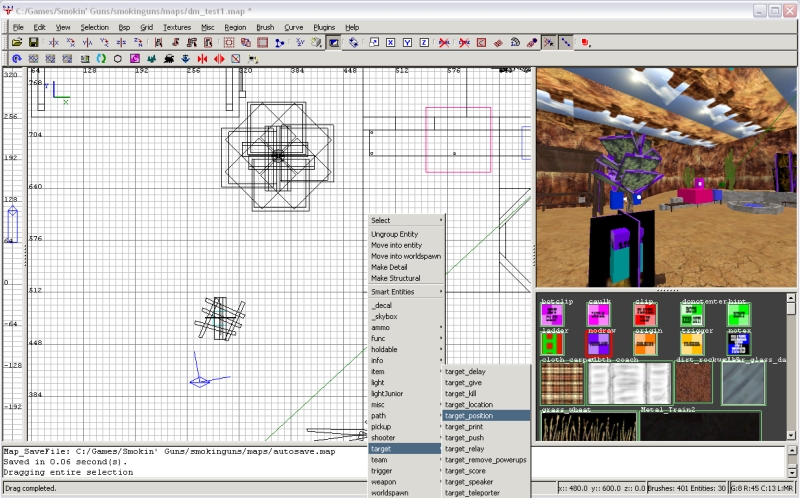
Task: Choose target_push from the submenu
Action: click(x=486, y=438)
